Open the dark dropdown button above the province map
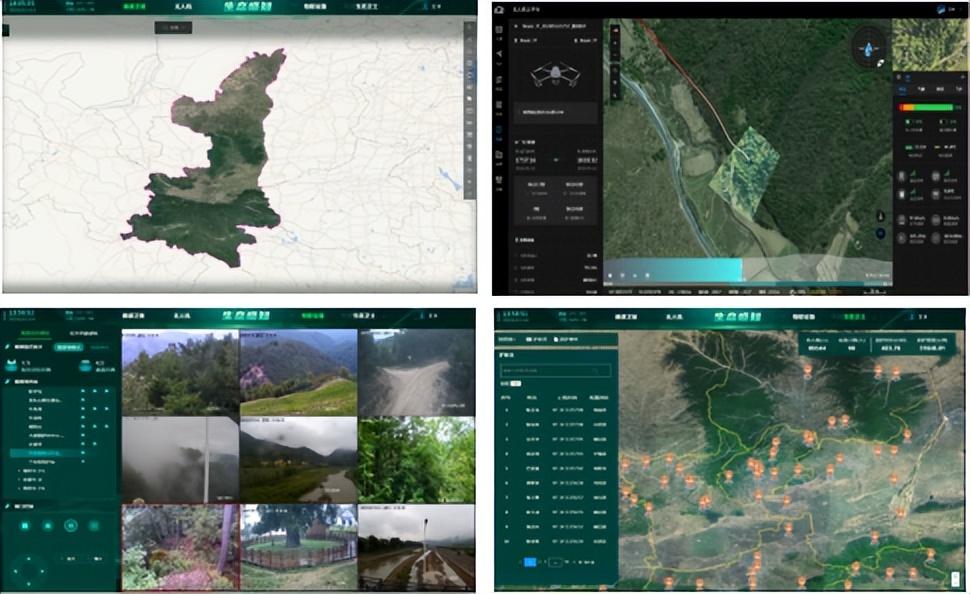970x594 pixels. coord(173,27)
